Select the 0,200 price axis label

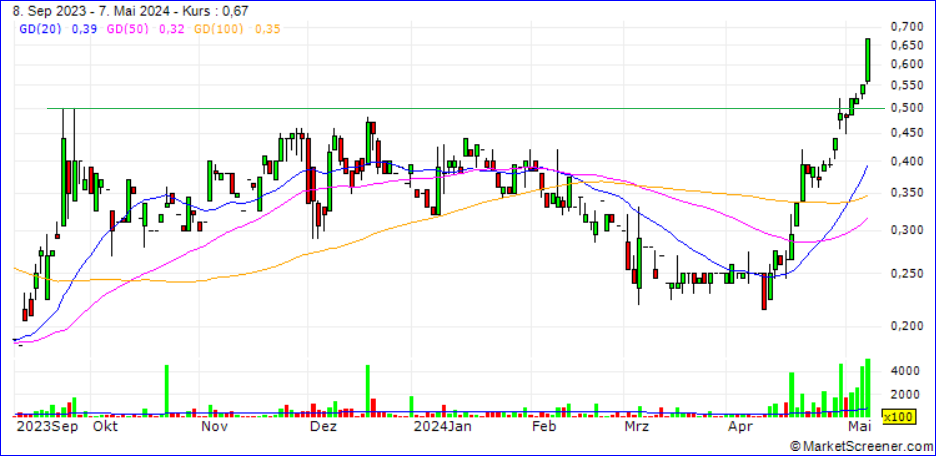tap(907, 325)
